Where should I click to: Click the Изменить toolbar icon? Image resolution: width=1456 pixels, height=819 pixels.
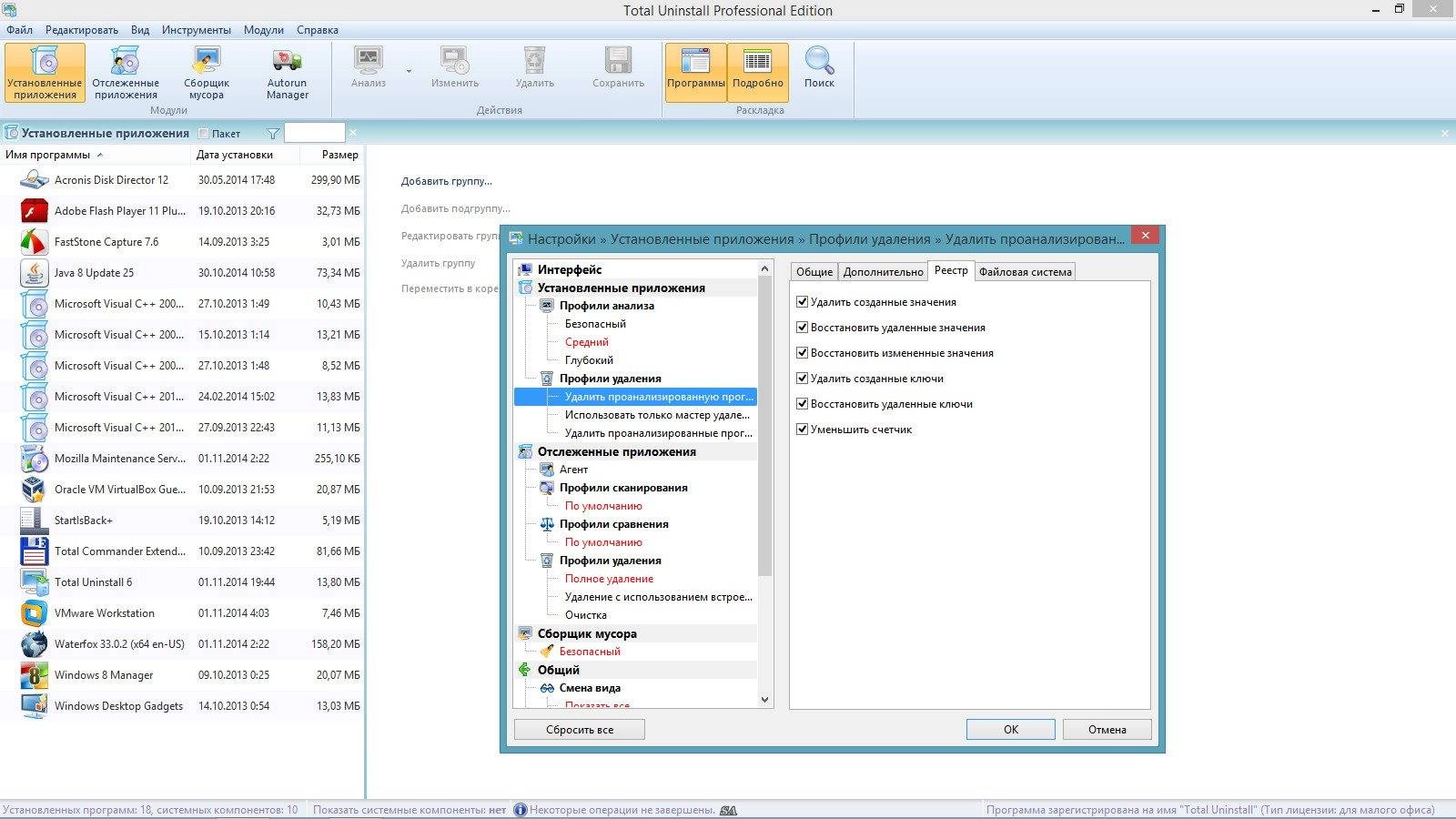pyautogui.click(x=454, y=62)
